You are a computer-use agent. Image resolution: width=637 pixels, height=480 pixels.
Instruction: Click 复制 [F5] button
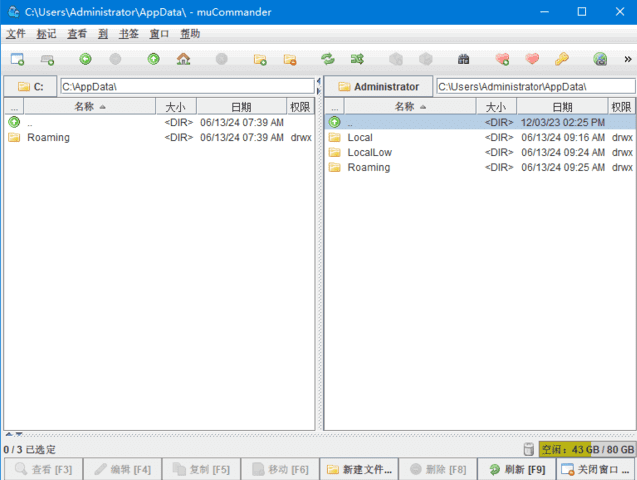click(x=201, y=469)
